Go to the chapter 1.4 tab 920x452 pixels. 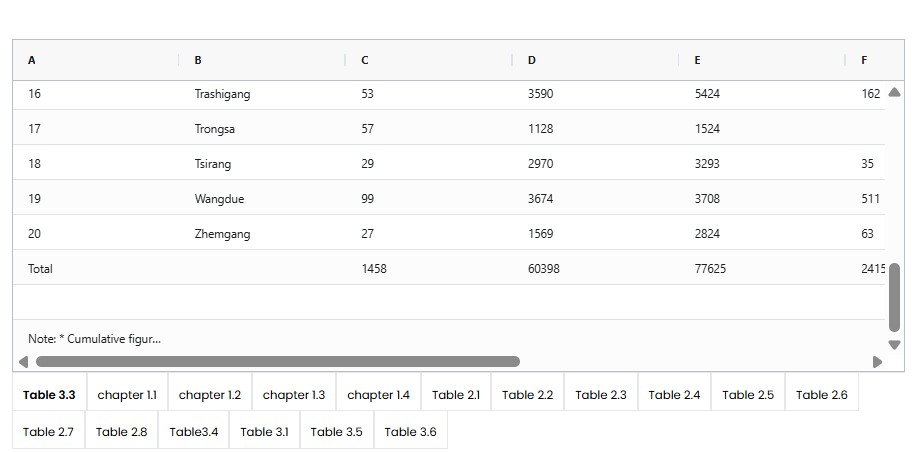[x=378, y=395]
